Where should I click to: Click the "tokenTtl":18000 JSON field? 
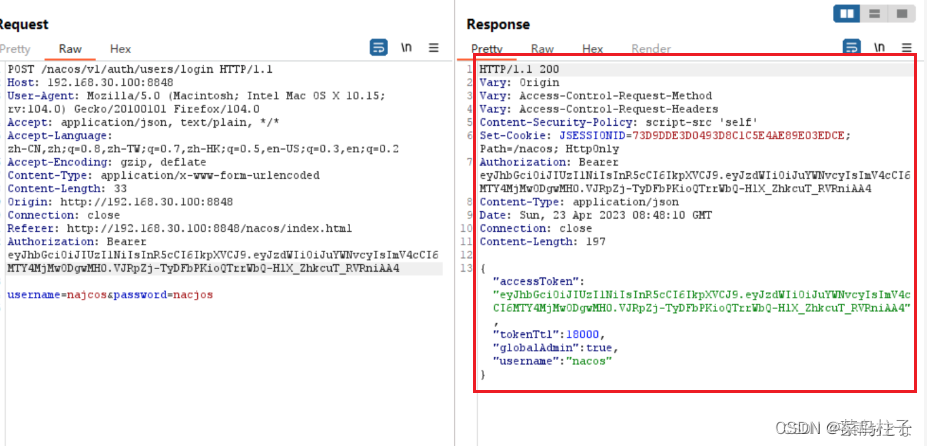tap(550, 334)
